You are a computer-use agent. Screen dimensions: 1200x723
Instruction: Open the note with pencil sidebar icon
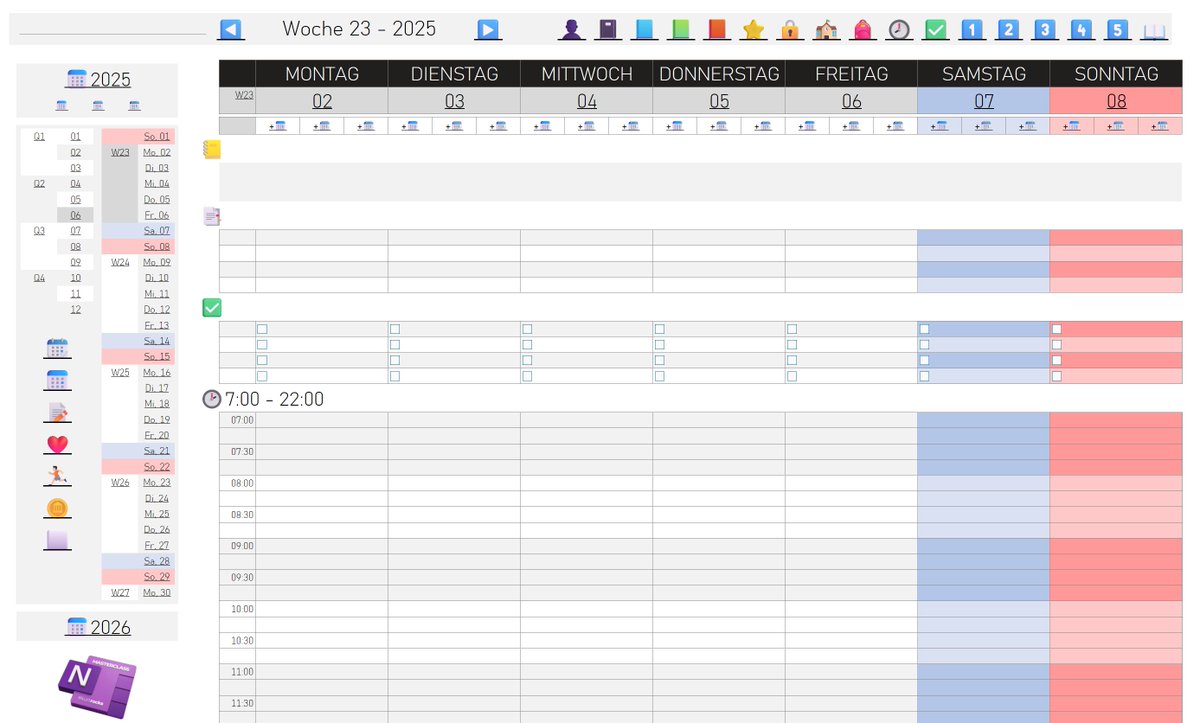pos(58,412)
